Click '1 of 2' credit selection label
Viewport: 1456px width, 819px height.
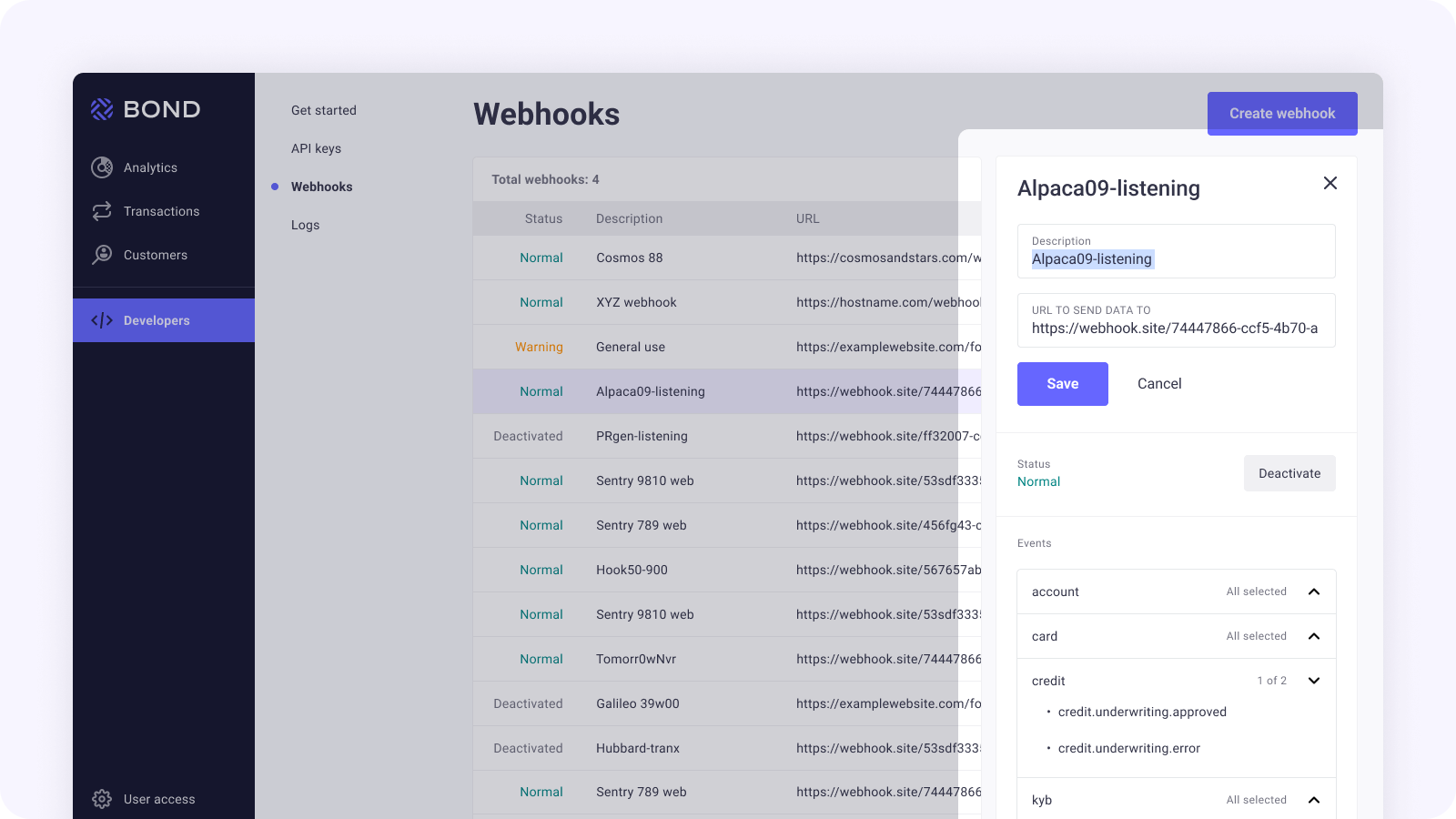point(1271,681)
